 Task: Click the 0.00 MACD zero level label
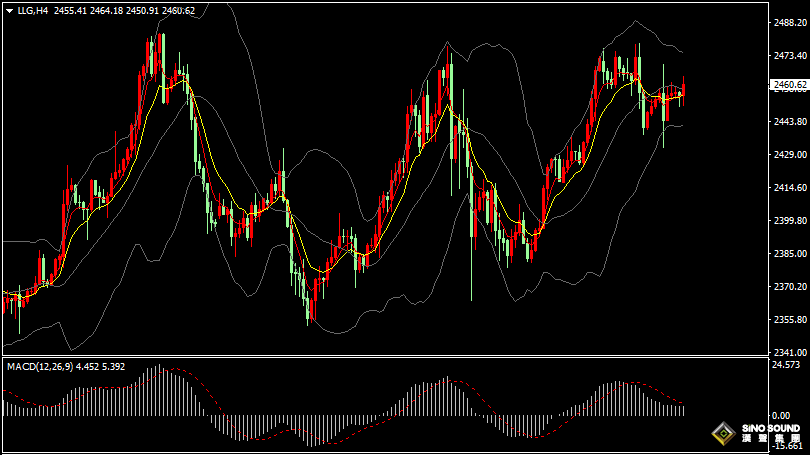tap(781, 415)
